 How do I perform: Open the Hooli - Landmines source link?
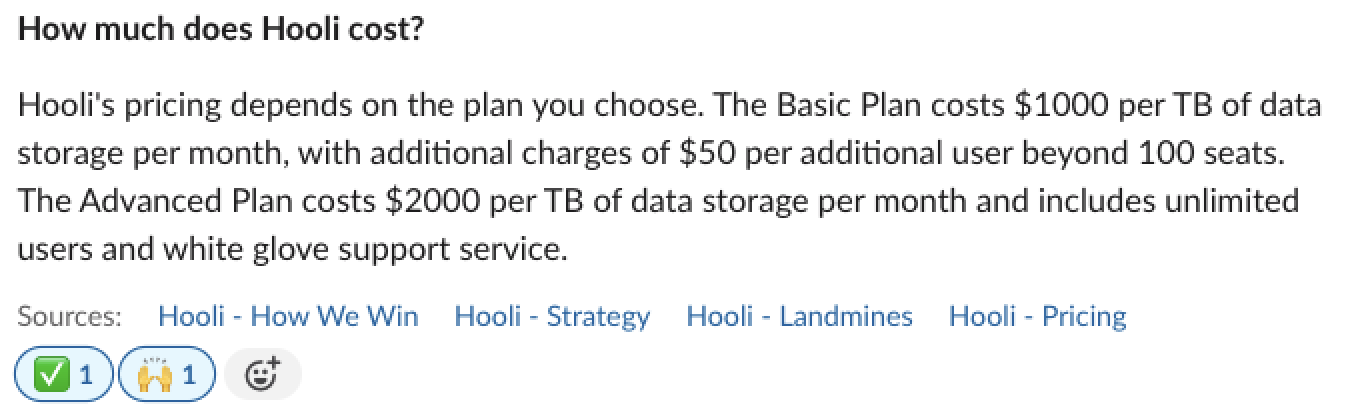pos(799,317)
